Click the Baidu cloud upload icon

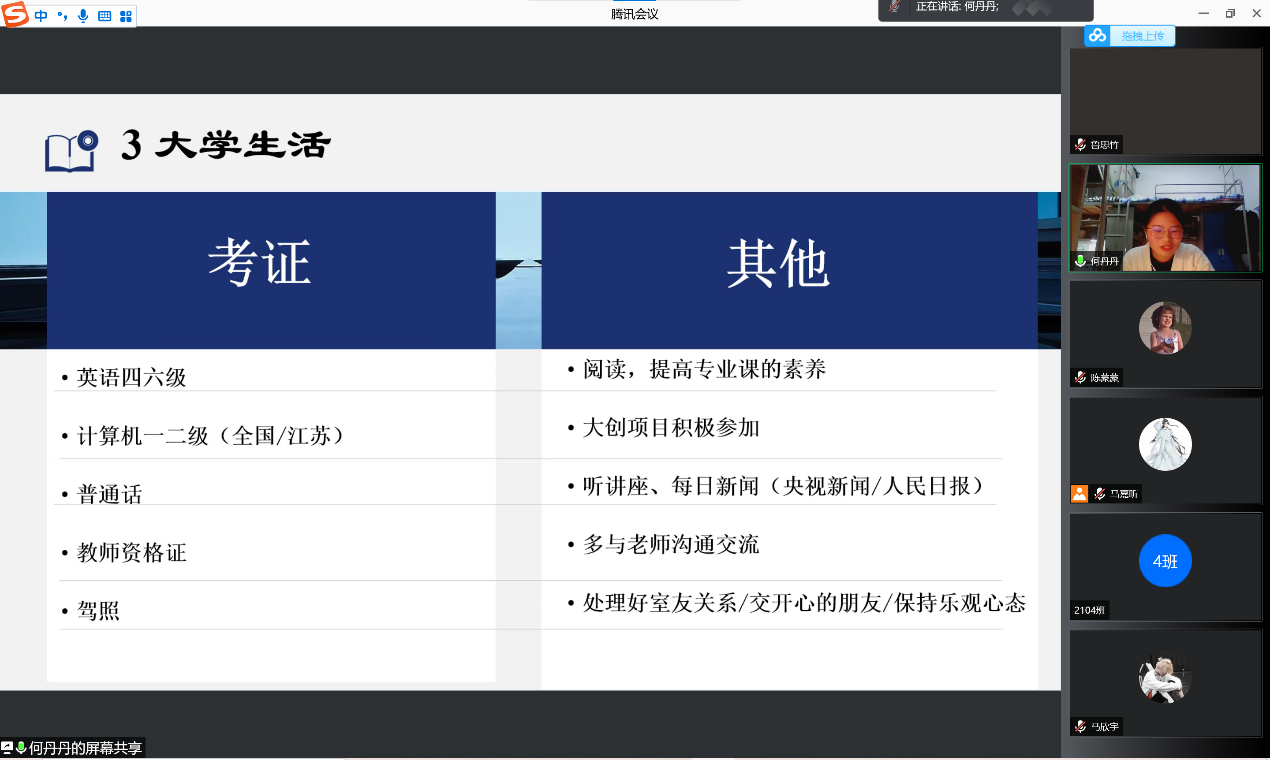[x=1098, y=36]
